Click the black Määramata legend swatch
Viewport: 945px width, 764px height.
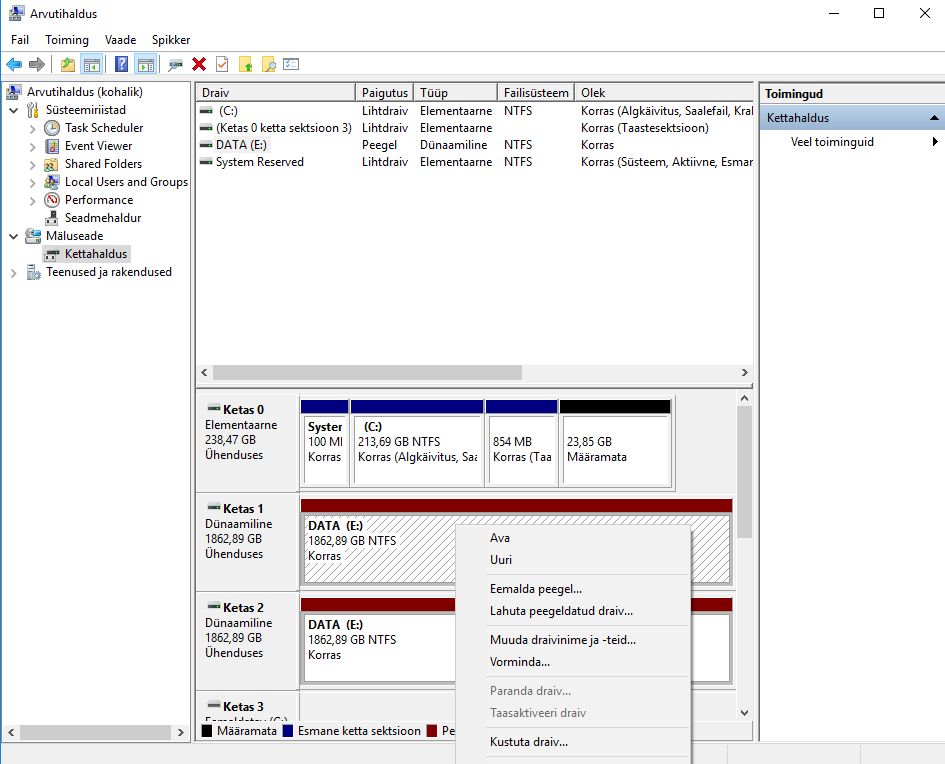tap(207, 731)
